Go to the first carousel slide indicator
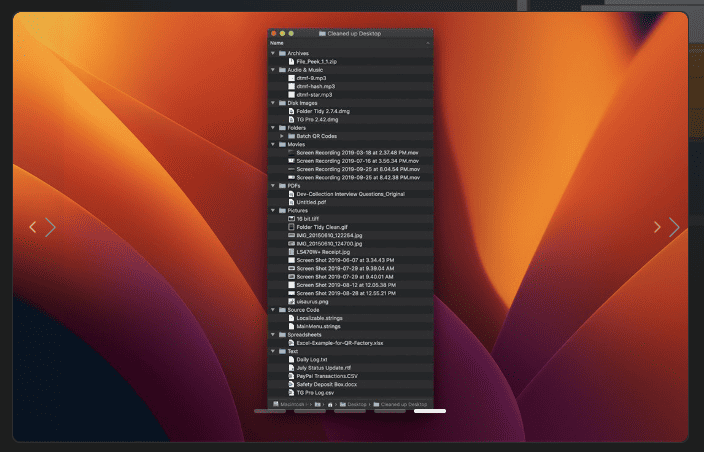The image size is (704, 452). click(x=270, y=411)
